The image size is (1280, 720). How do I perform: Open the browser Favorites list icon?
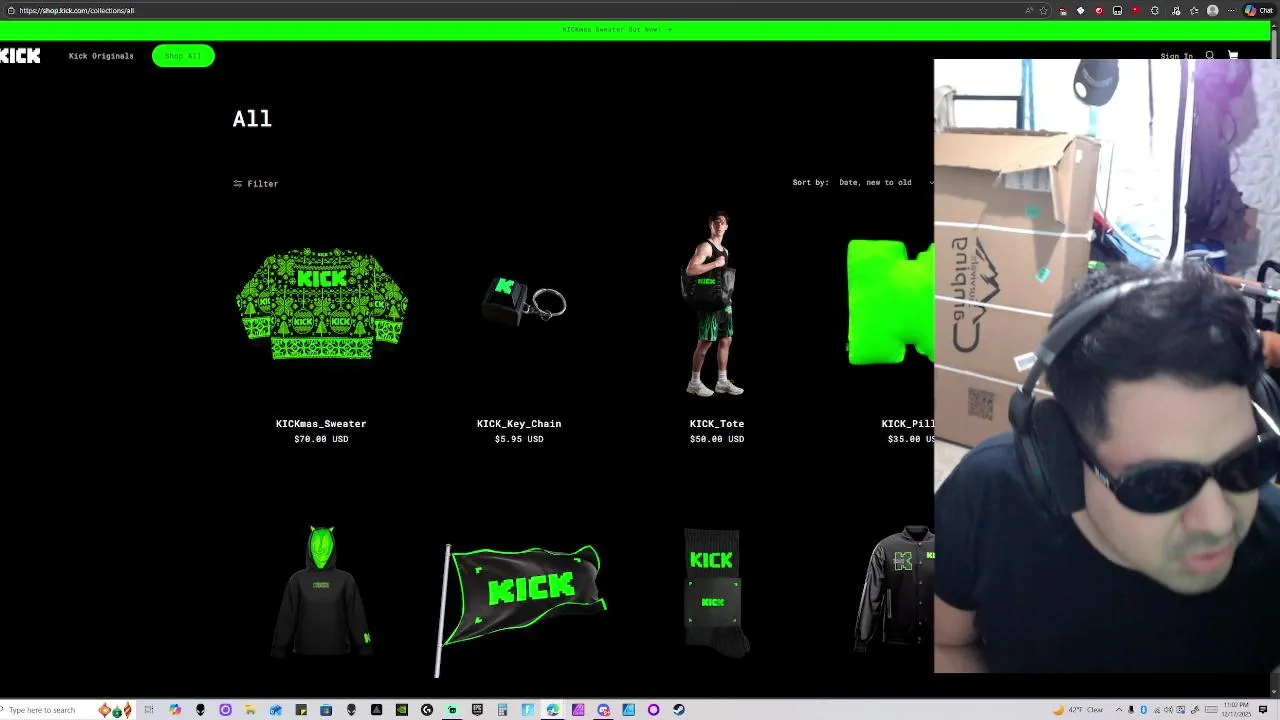pyautogui.click(x=1194, y=10)
